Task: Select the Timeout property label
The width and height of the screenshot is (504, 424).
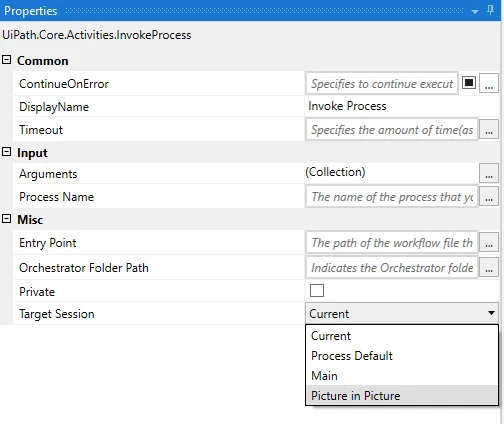Action: click(x=41, y=130)
